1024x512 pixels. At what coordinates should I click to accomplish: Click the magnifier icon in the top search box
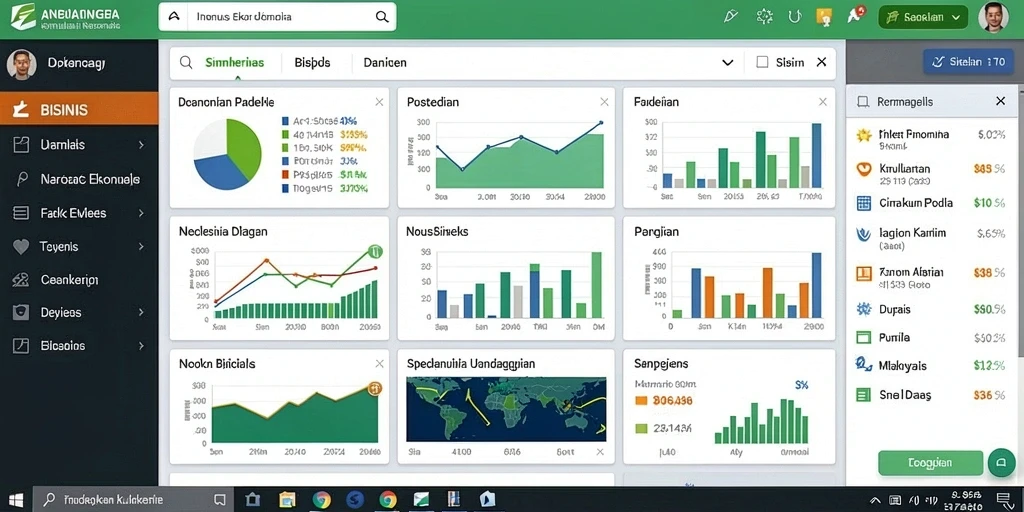coord(382,17)
